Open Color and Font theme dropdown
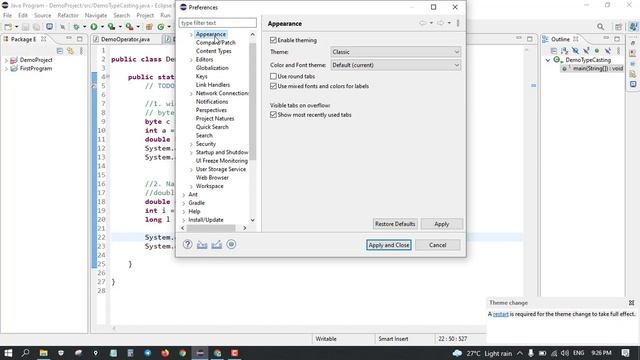This screenshot has width=640, height=360. coord(396,65)
